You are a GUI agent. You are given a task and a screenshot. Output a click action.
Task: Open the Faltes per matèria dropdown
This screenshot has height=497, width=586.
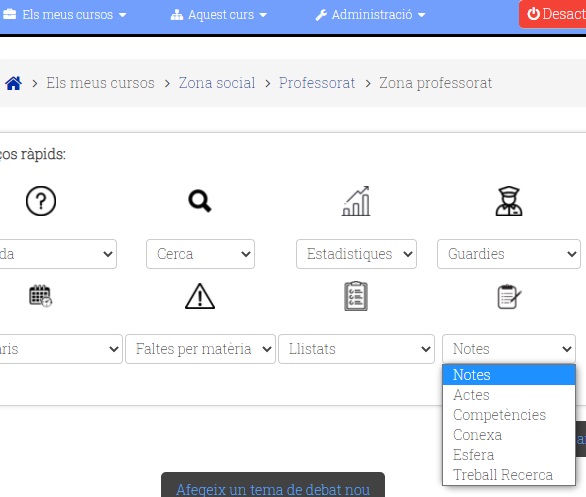201,349
